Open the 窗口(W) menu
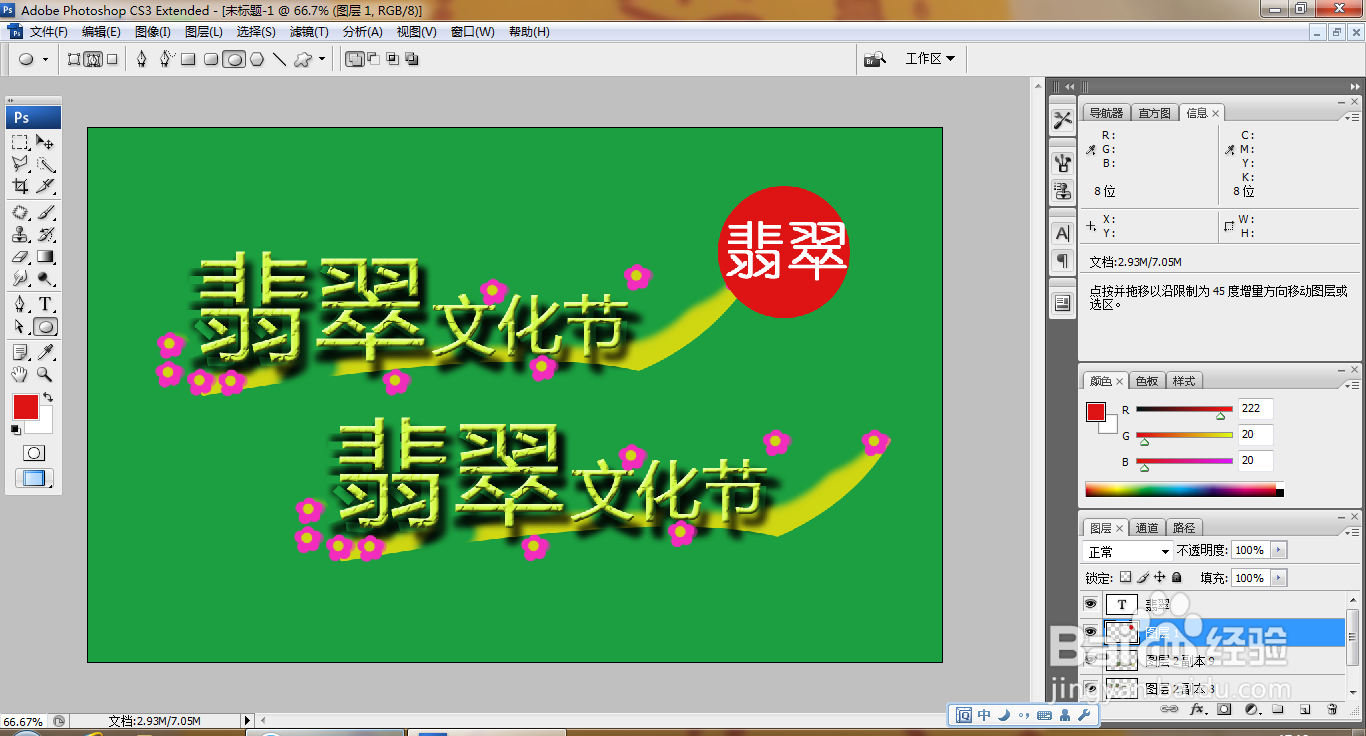 click(472, 32)
